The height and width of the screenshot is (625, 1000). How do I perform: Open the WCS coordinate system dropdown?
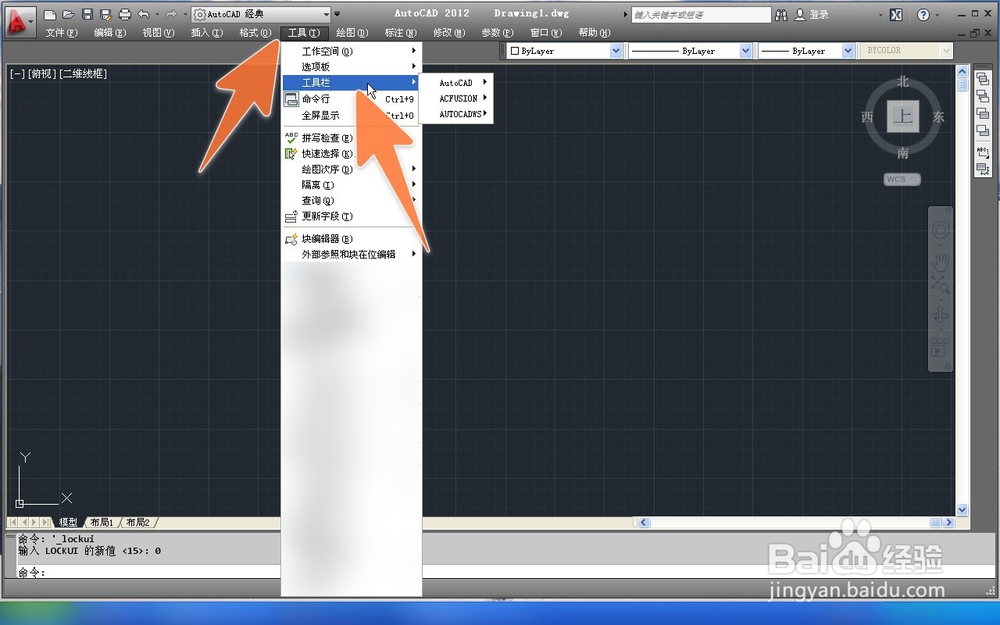click(x=902, y=179)
